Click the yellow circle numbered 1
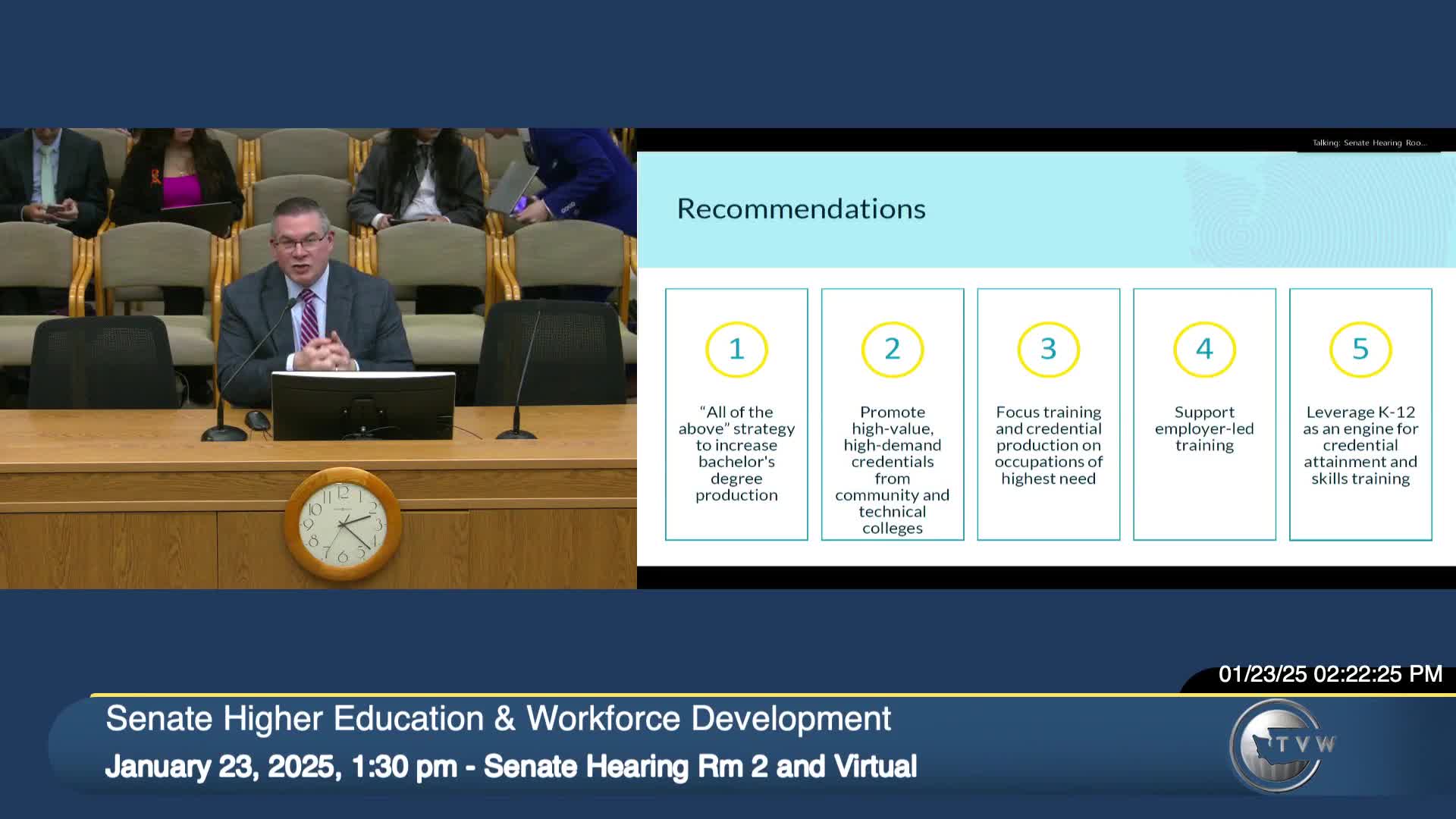The width and height of the screenshot is (1456, 819). point(736,349)
